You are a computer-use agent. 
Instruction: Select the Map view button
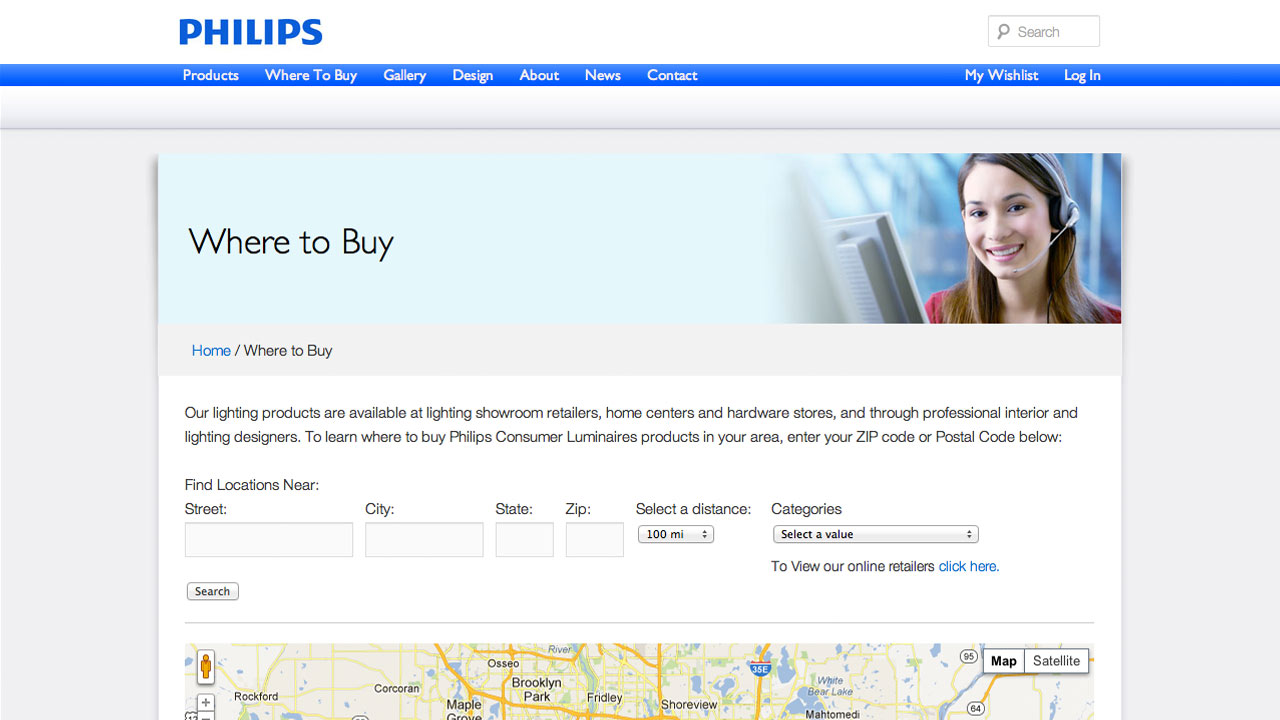1004,661
